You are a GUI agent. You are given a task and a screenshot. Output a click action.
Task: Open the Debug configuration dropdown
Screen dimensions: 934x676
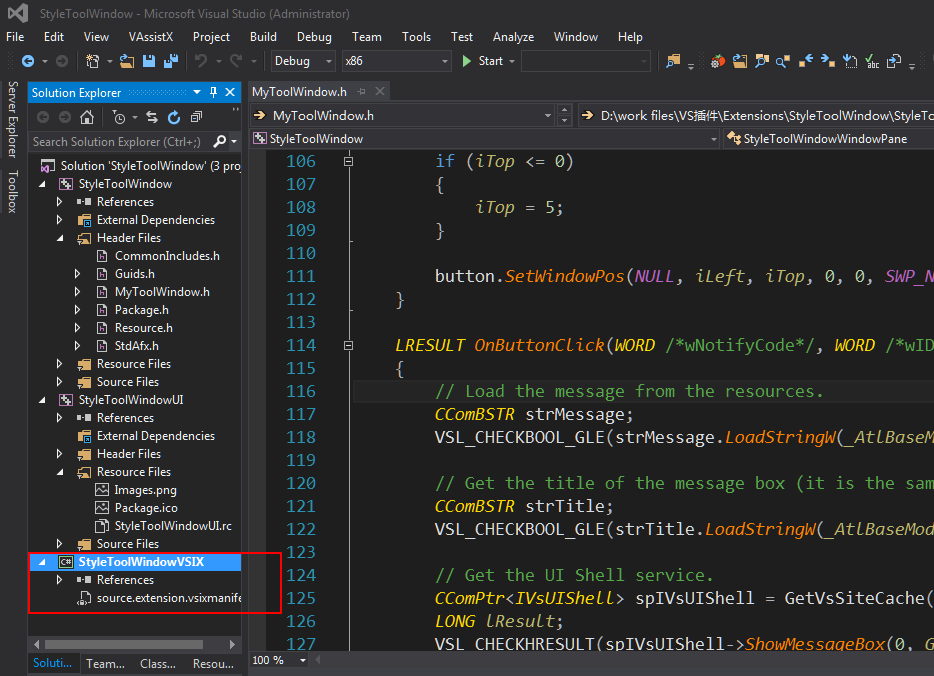327,61
